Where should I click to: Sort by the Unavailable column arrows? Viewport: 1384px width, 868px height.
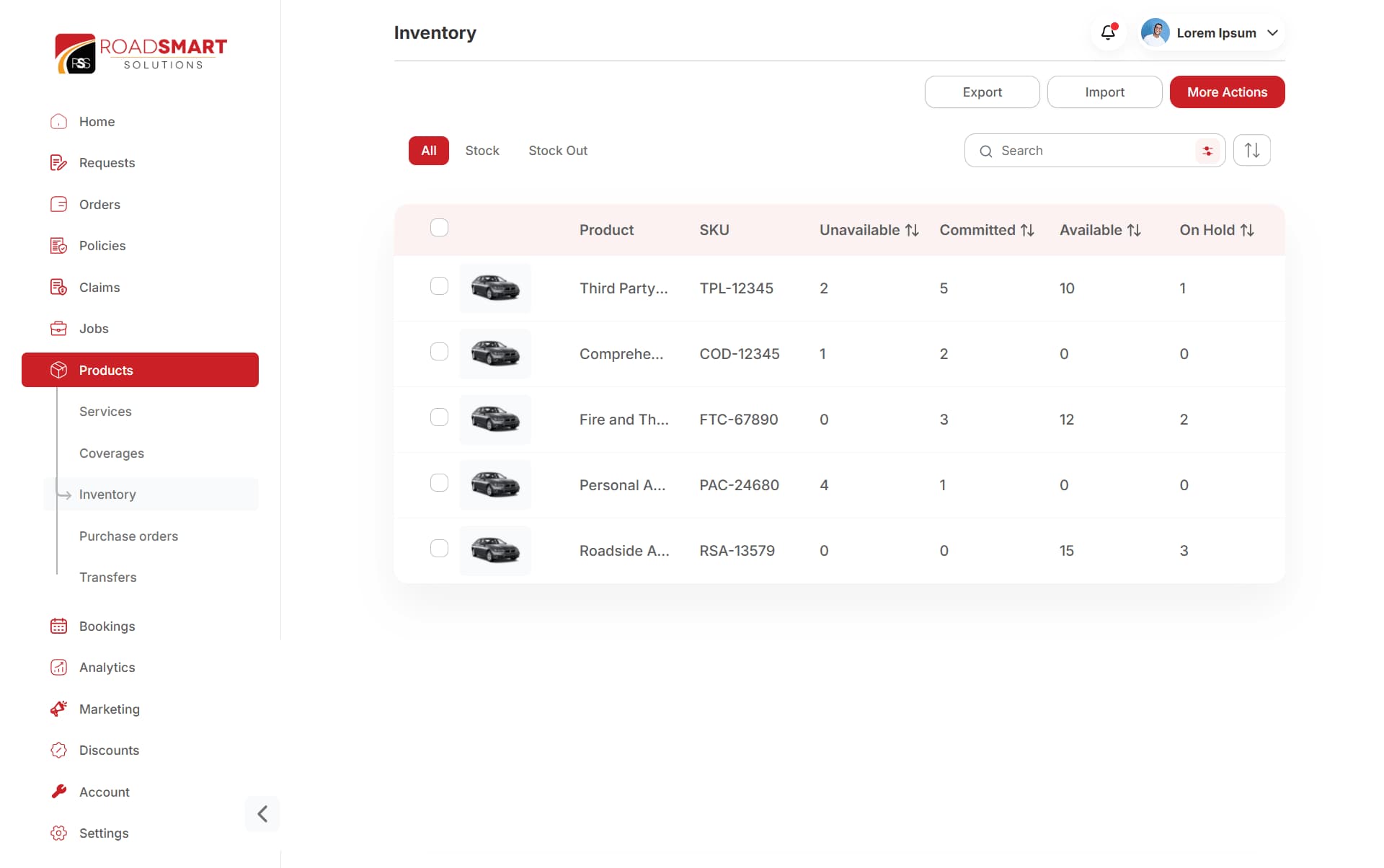pos(912,230)
